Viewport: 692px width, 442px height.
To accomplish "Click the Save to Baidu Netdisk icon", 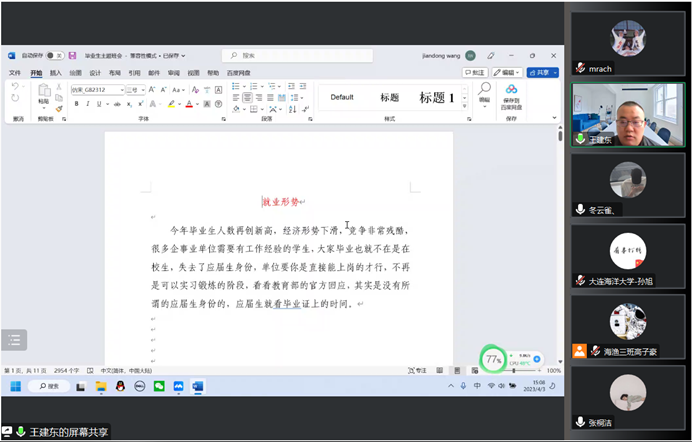I will pyautogui.click(x=511, y=95).
